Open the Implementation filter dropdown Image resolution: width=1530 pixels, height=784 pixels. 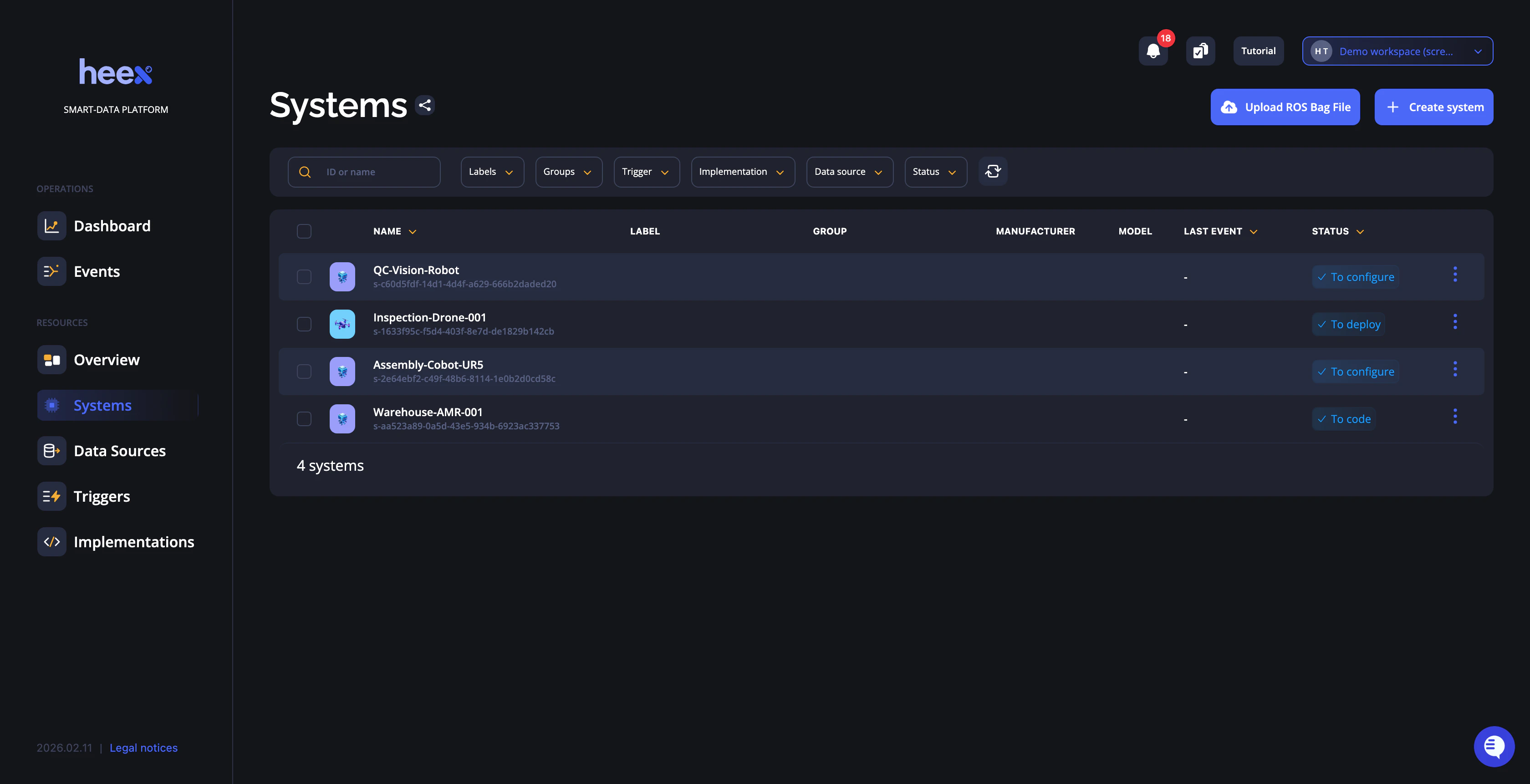pos(742,172)
